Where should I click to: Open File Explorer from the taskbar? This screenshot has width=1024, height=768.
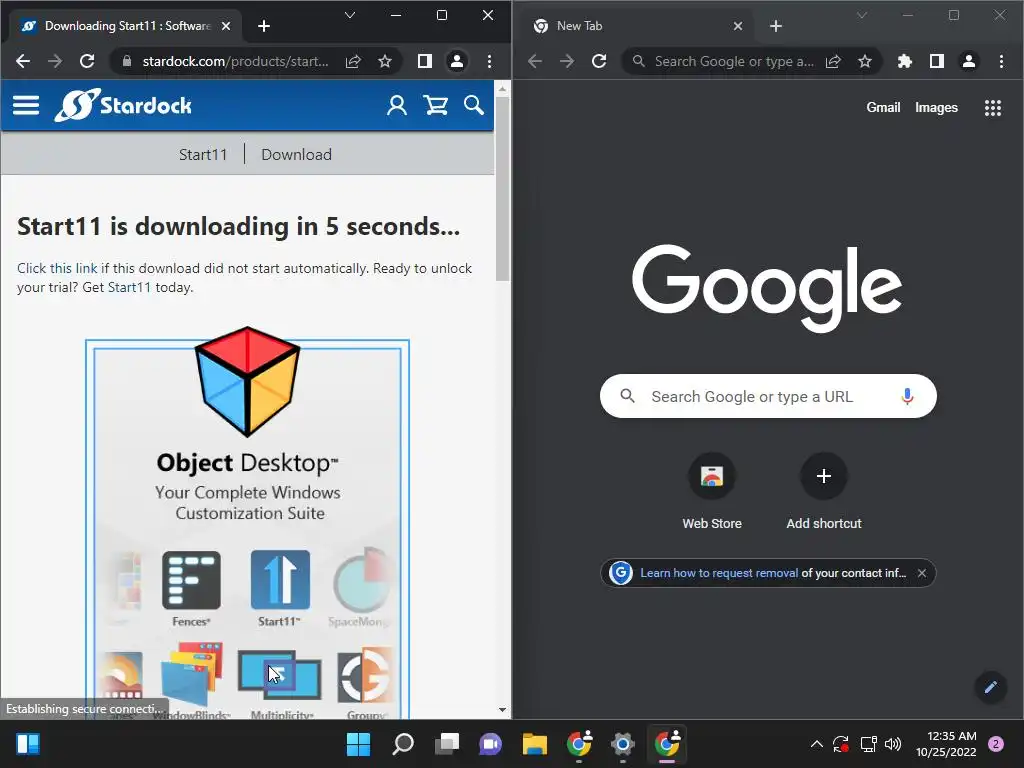[534, 744]
